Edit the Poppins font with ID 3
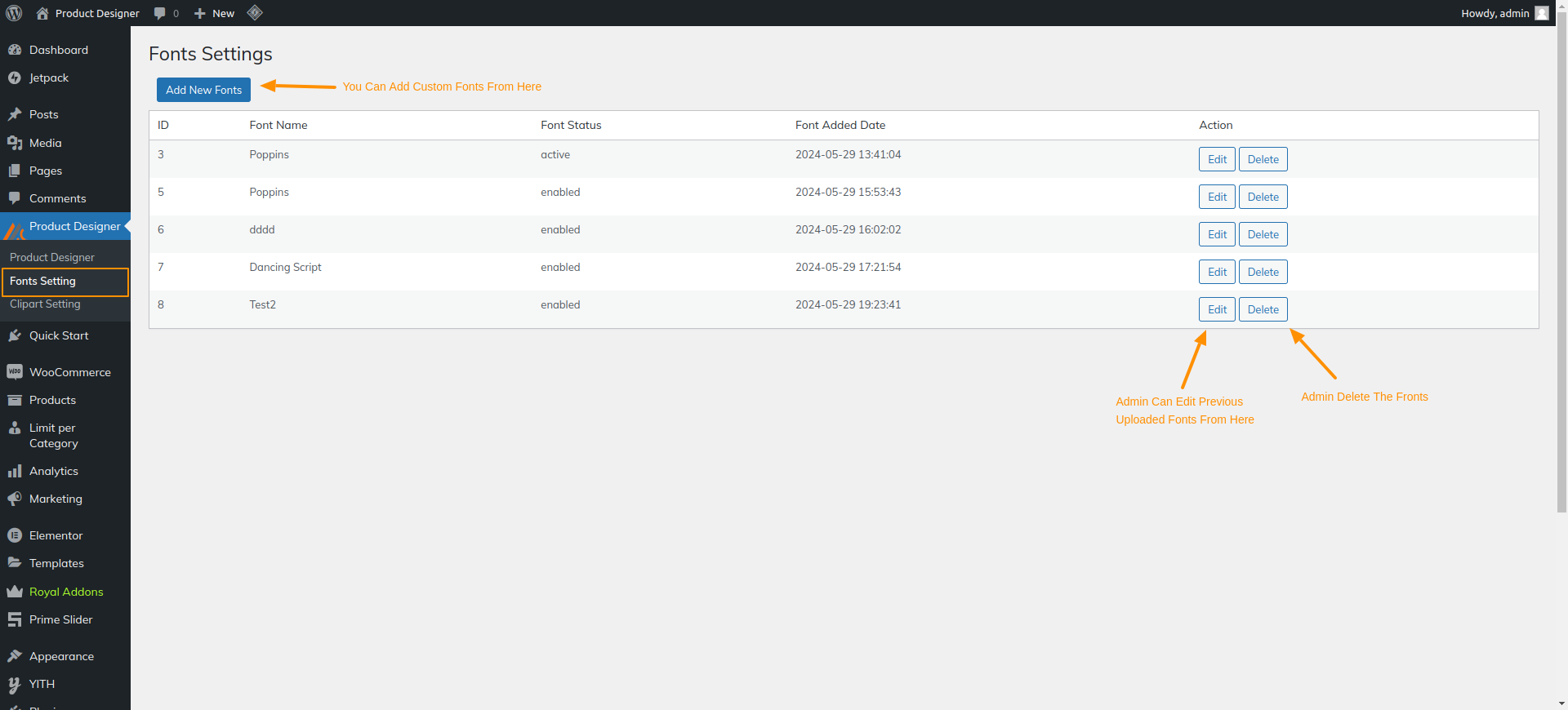Image resolution: width=1568 pixels, height=710 pixels. pyautogui.click(x=1217, y=159)
